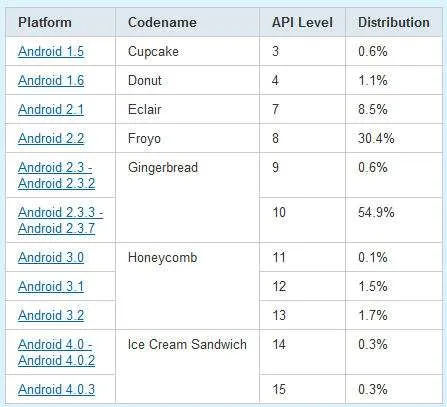Visit the Android 3.0 link
The height and width of the screenshot is (407, 447).
click(x=51, y=257)
